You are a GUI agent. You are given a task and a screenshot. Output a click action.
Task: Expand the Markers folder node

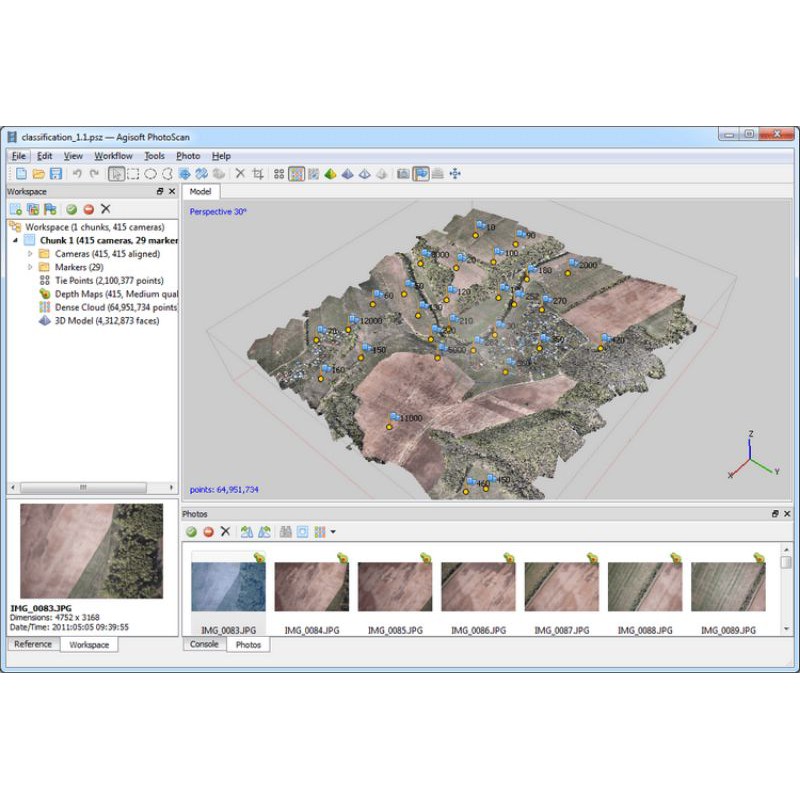tap(30, 267)
